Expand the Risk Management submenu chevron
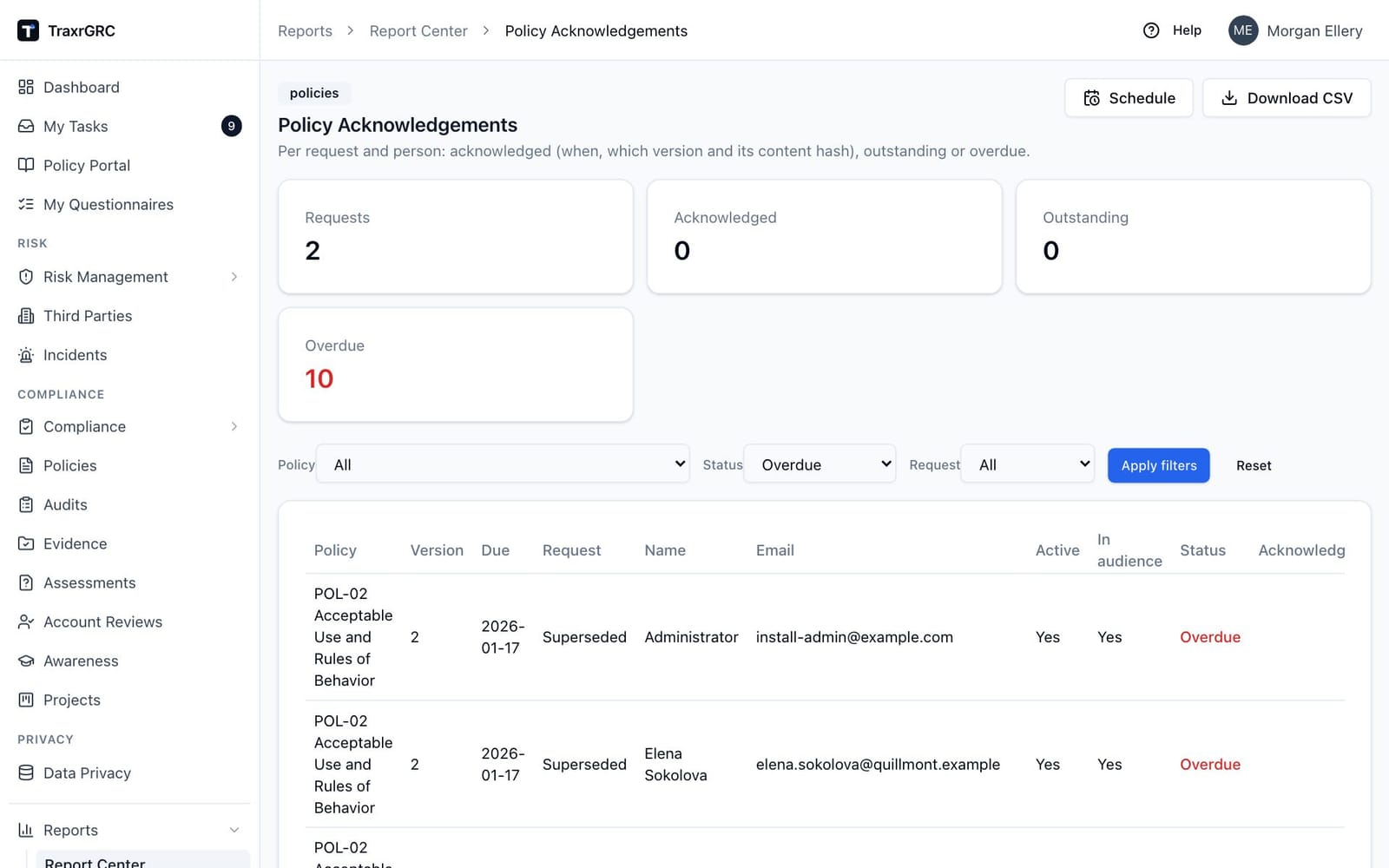Screen dimensions: 1389x868 coord(234,277)
